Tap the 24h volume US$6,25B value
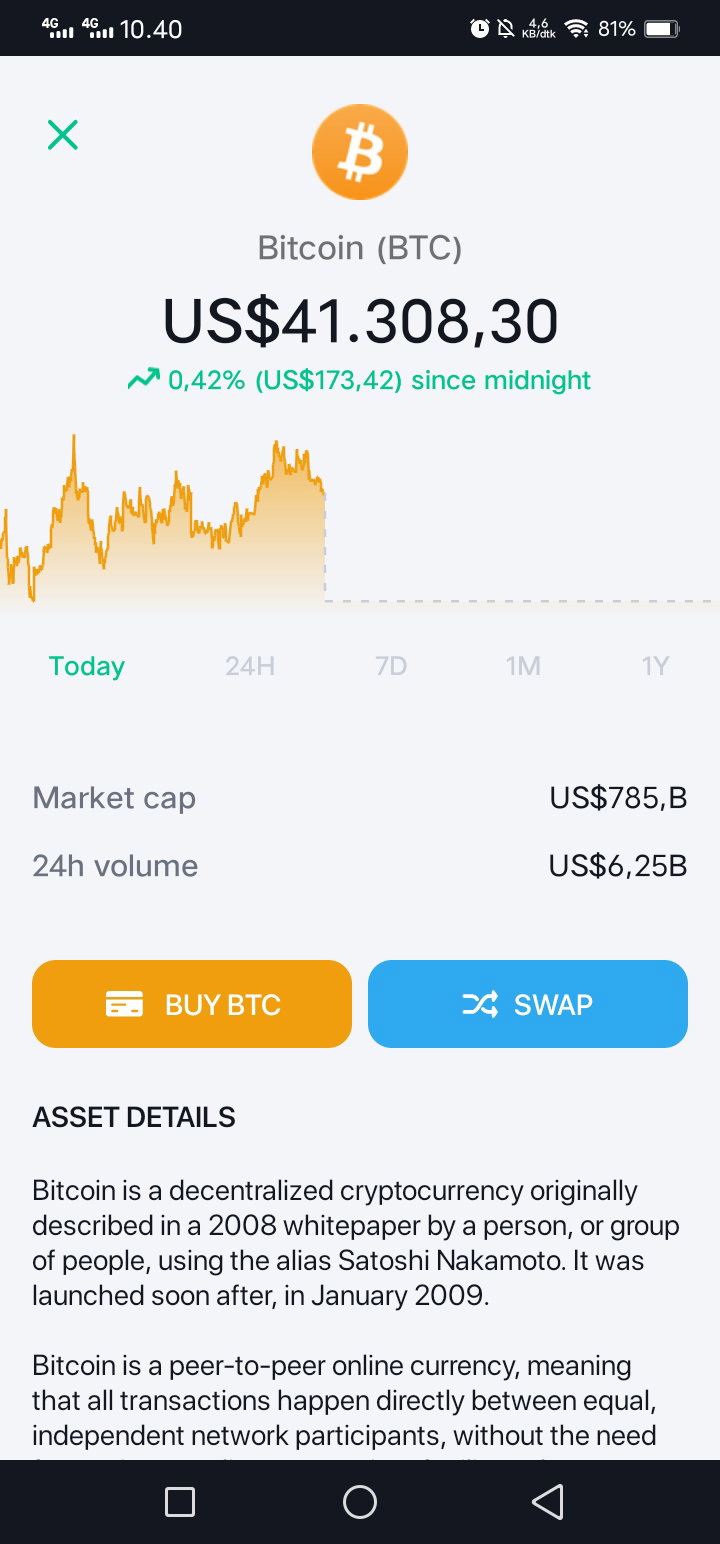This screenshot has height=1544, width=720. 618,866
